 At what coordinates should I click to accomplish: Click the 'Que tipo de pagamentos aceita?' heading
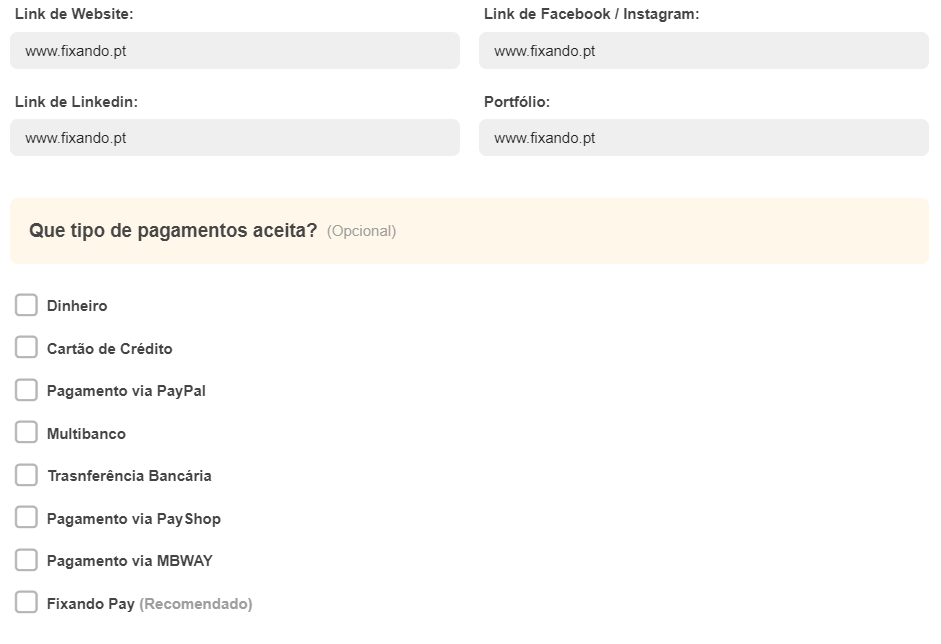click(173, 230)
